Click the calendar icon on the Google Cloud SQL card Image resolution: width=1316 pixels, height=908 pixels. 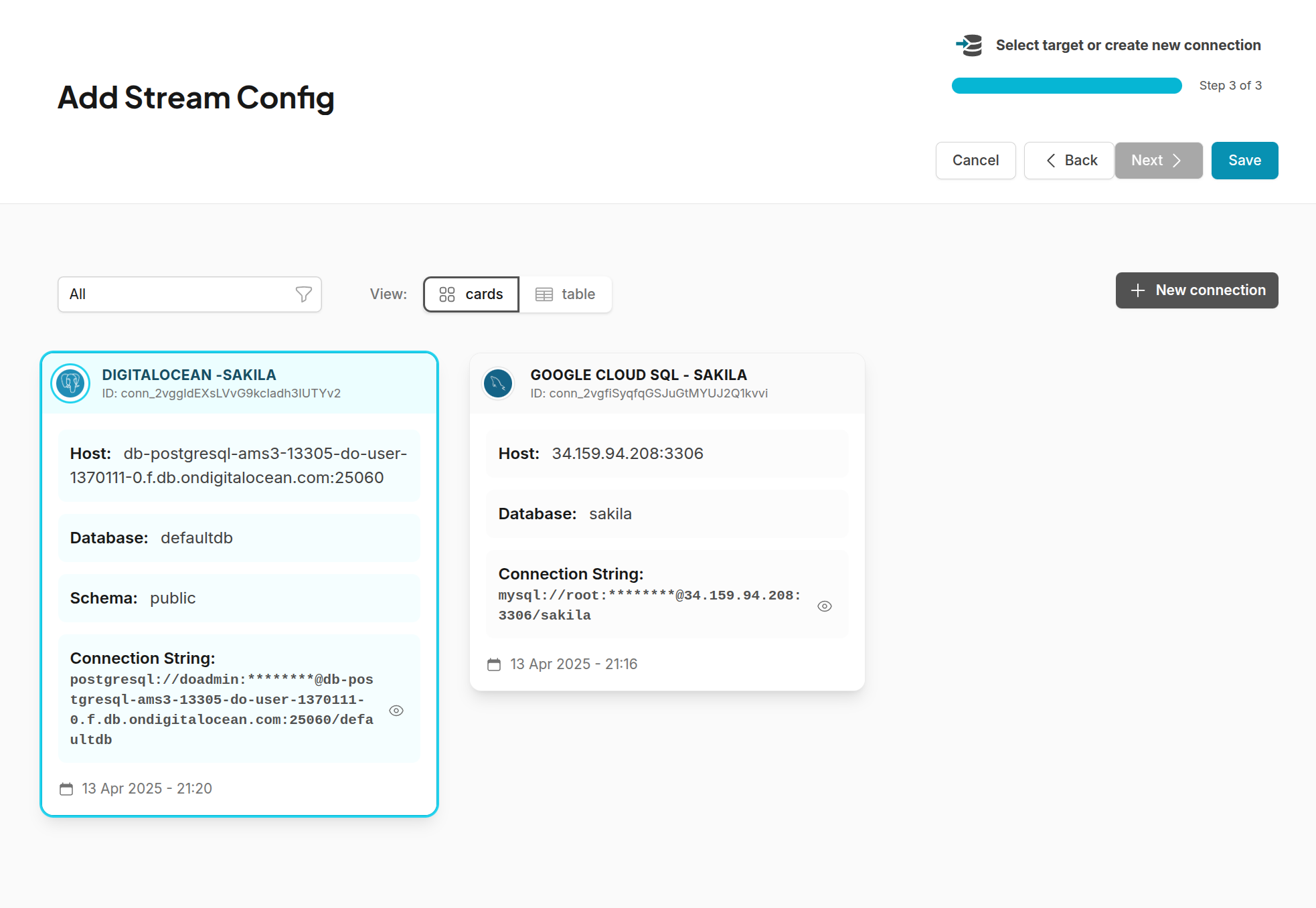point(493,664)
